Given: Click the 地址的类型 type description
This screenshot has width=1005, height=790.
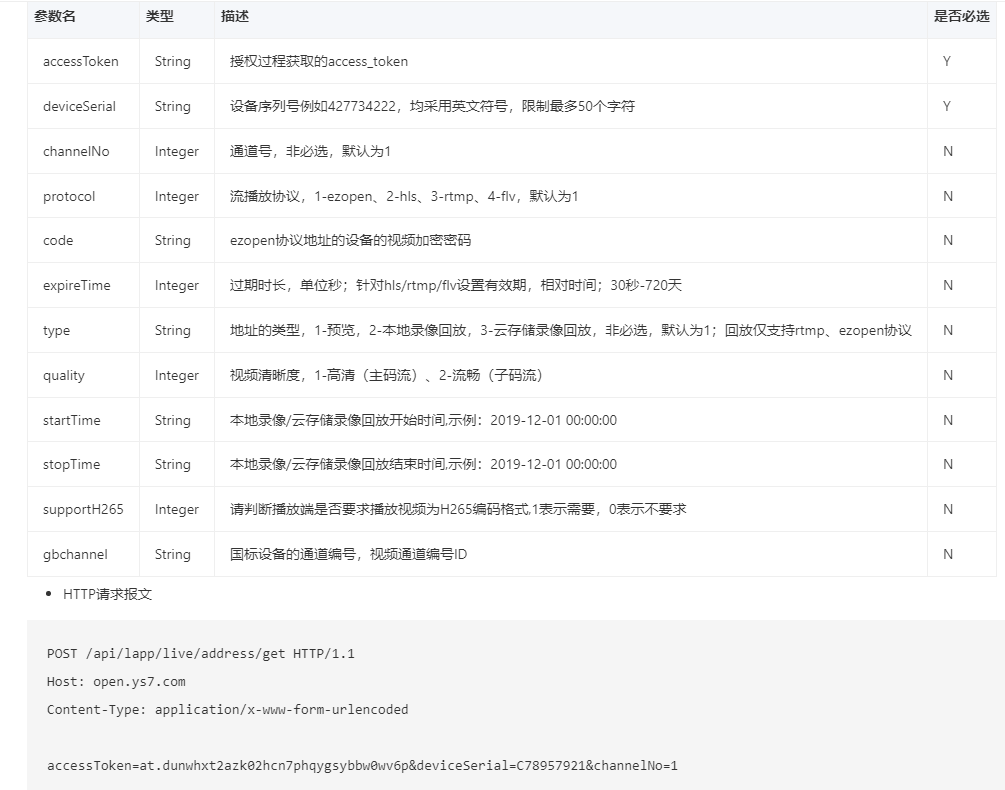Looking at the screenshot, I should 571,331.
